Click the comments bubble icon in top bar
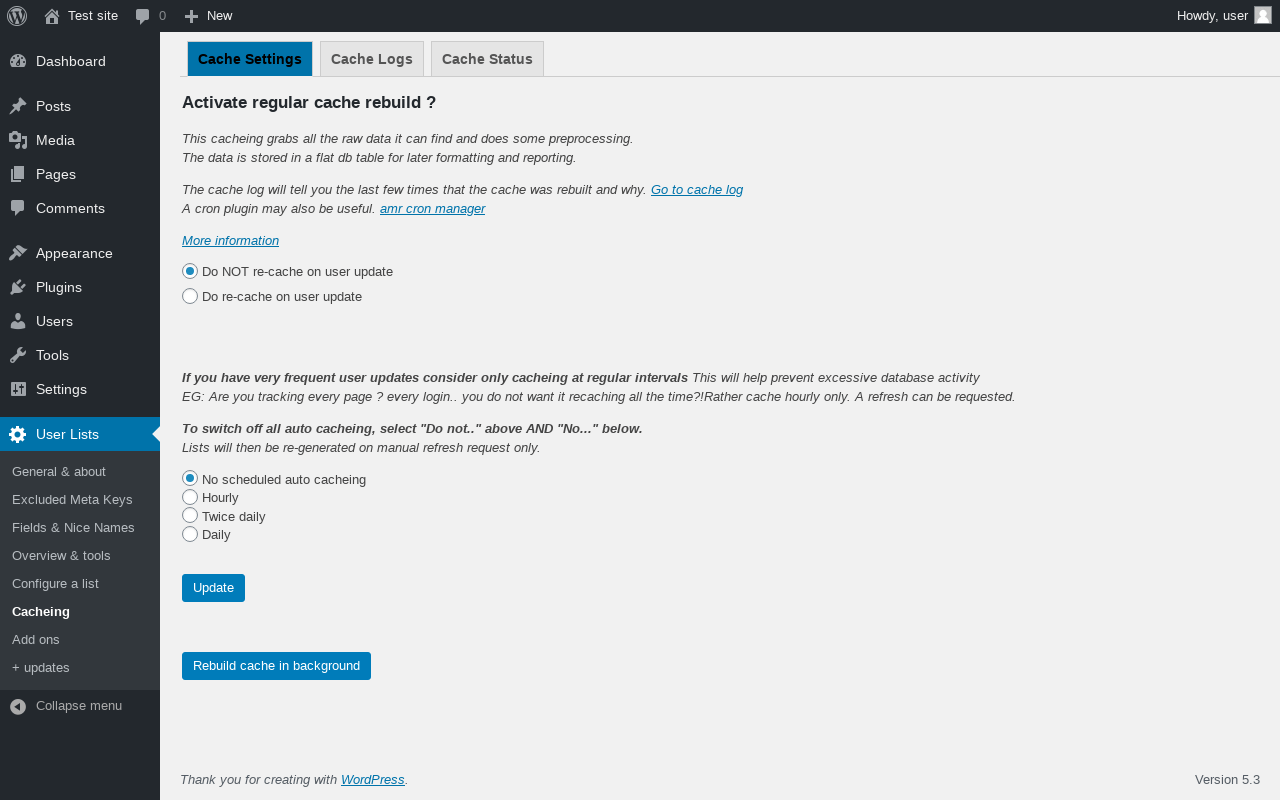The width and height of the screenshot is (1280, 800). point(143,16)
